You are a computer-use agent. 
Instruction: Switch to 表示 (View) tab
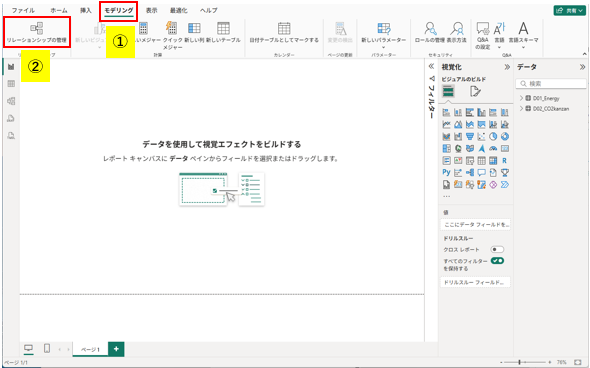click(x=152, y=11)
